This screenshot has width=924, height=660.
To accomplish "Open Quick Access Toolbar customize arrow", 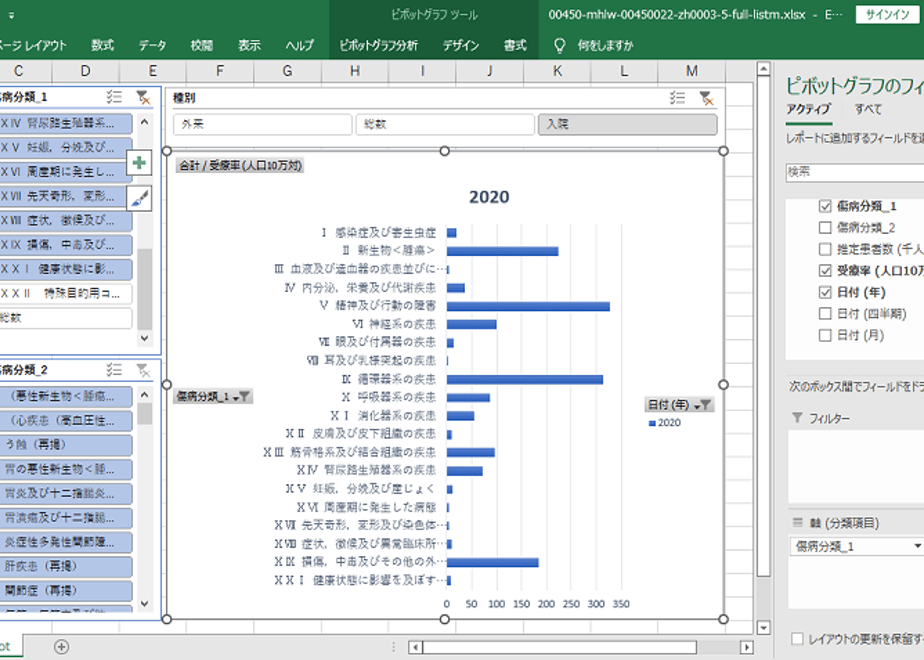I will [x=11, y=15].
